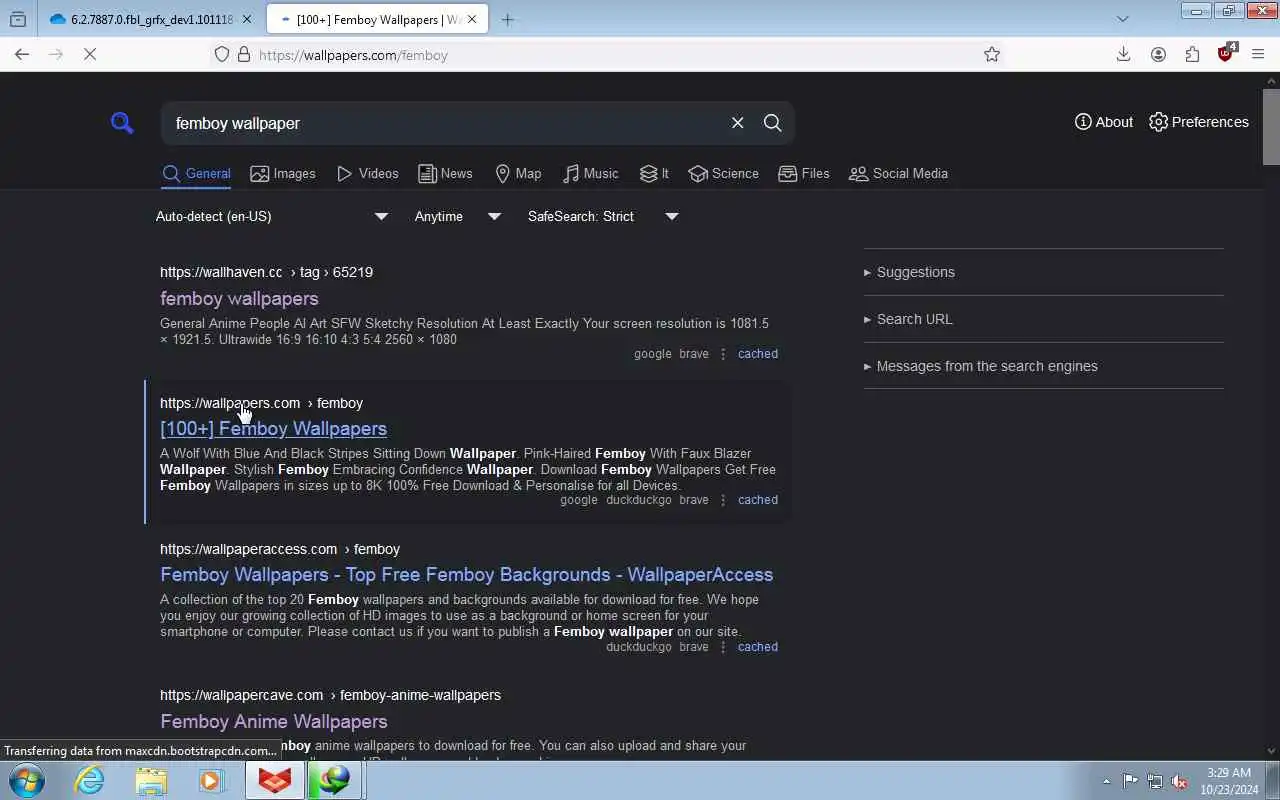1280x800 pixels.
Task: Open the uBlock Origin extension icon
Action: [1226, 54]
